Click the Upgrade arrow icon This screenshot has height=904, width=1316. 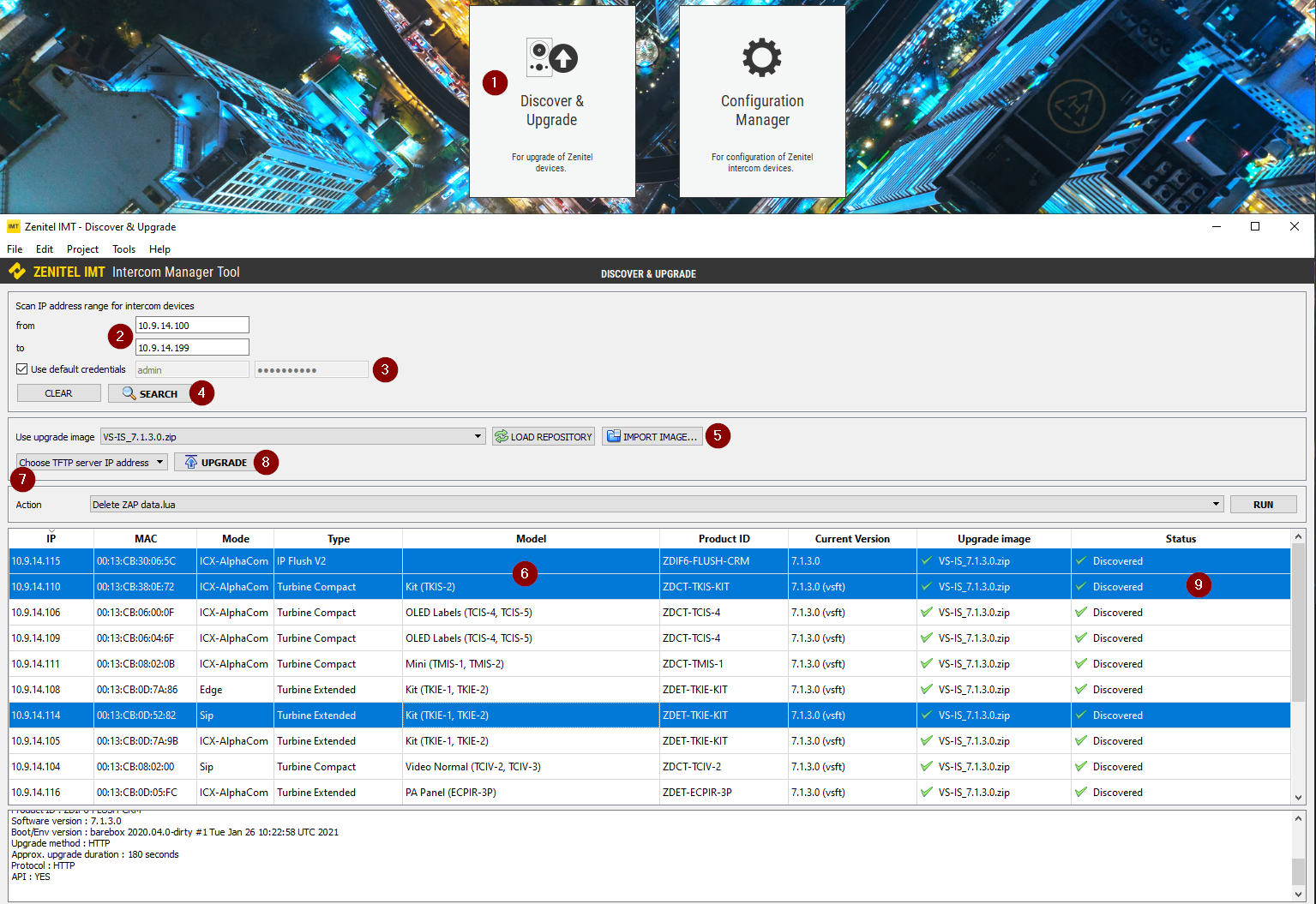pos(190,463)
